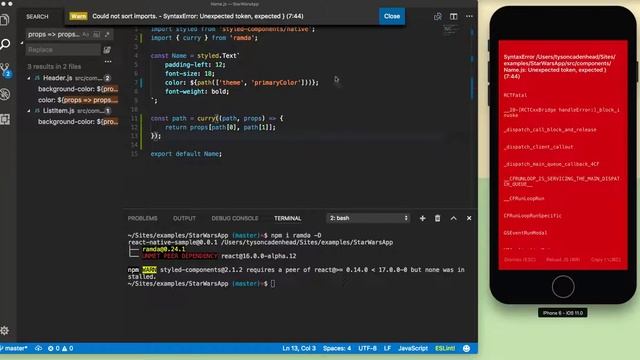
Task: Maximize the panel with the up chevron
Action: pyautogui.click(x=453, y=218)
